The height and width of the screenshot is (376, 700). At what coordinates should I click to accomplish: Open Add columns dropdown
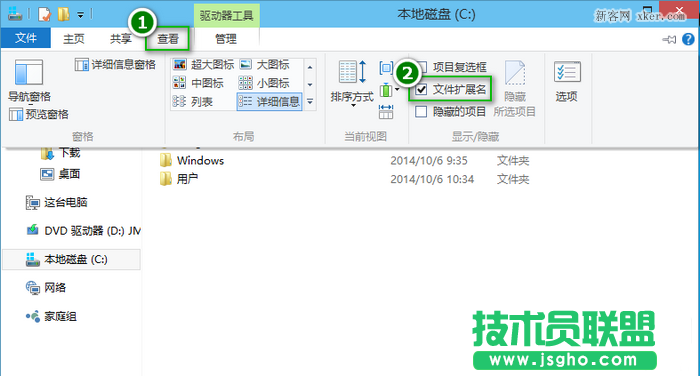[389, 90]
